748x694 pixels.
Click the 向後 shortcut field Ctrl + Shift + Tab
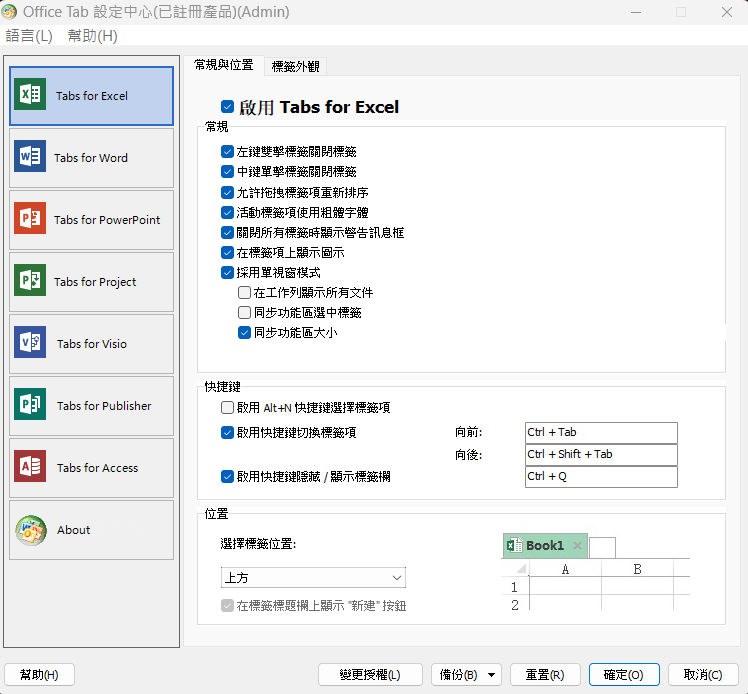(601, 455)
